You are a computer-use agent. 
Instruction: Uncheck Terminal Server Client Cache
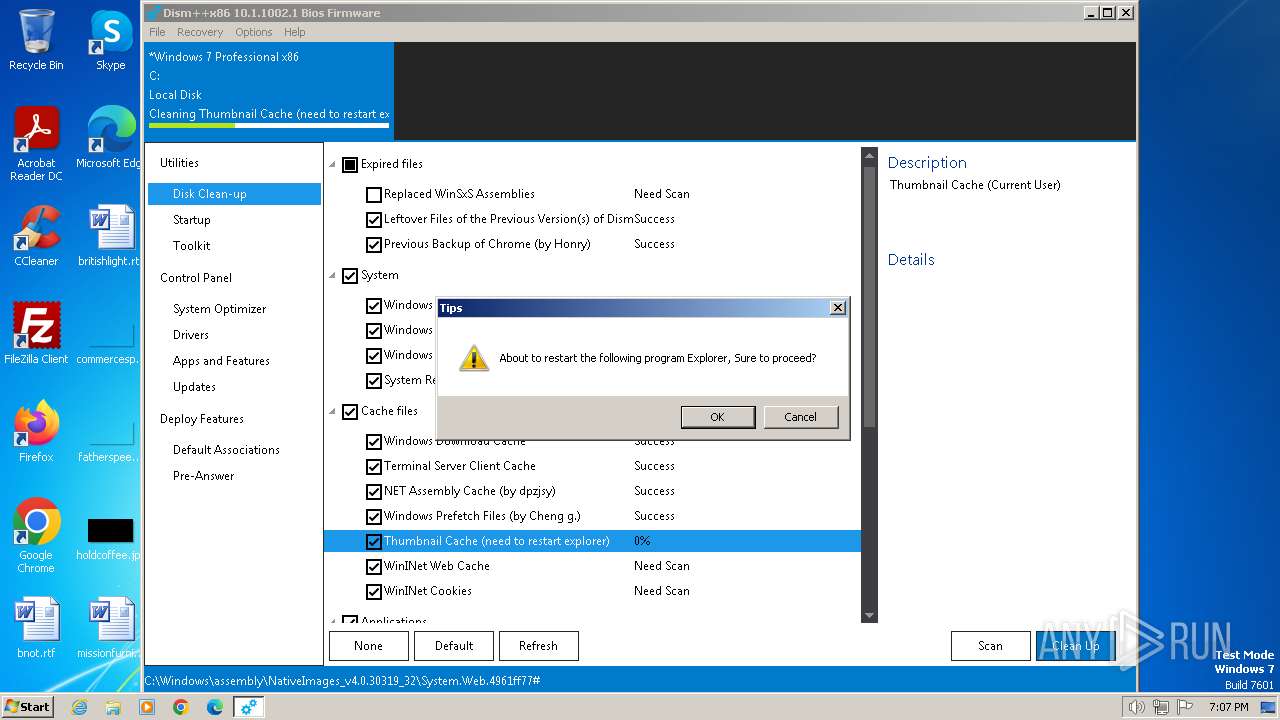(x=374, y=467)
